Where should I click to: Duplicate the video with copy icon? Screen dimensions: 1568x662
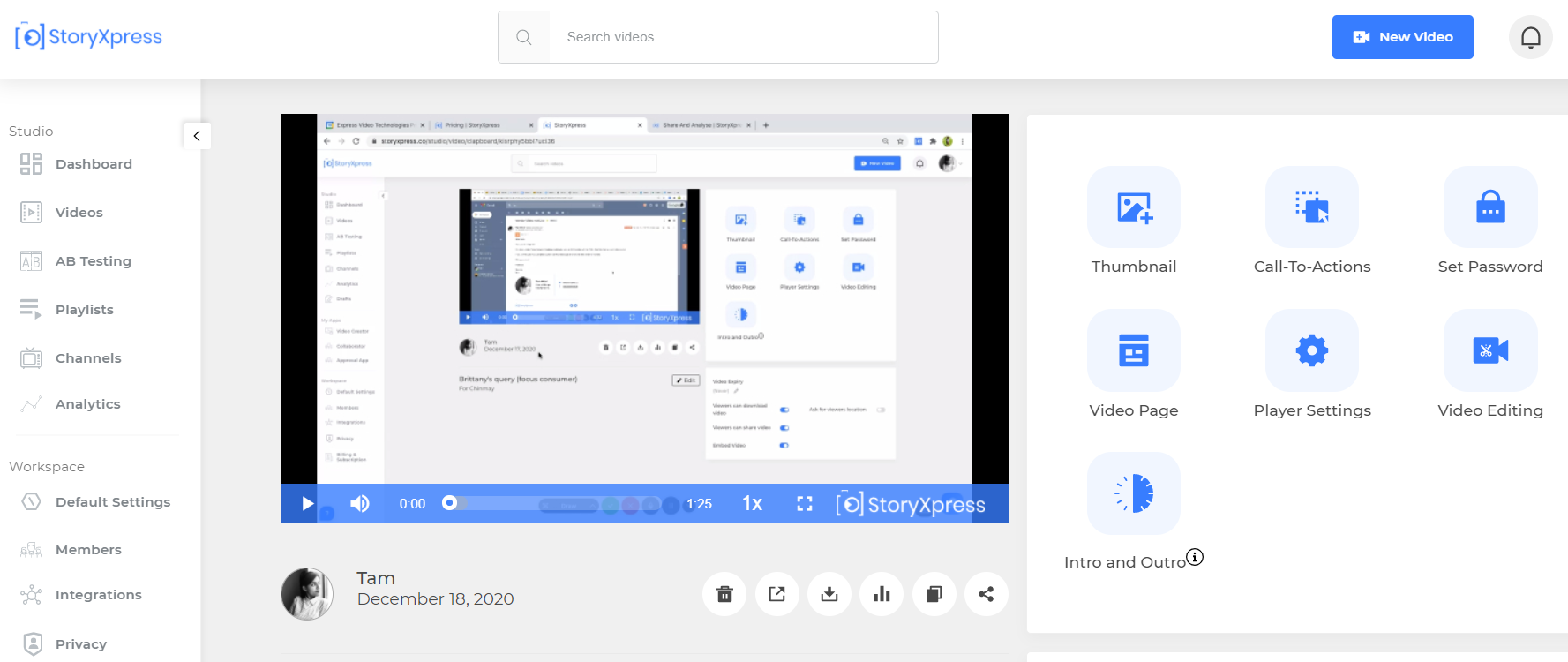[934, 594]
